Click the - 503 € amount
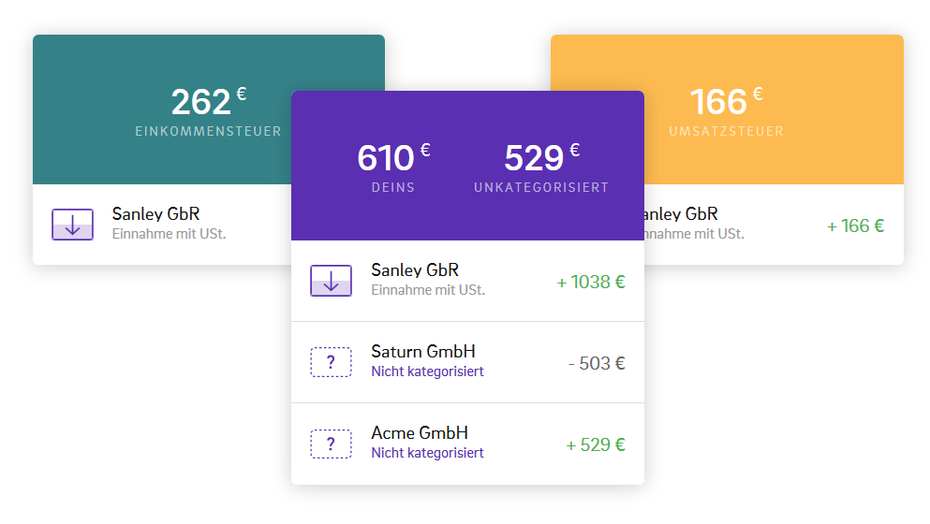The height and width of the screenshot is (524, 930). point(597,363)
